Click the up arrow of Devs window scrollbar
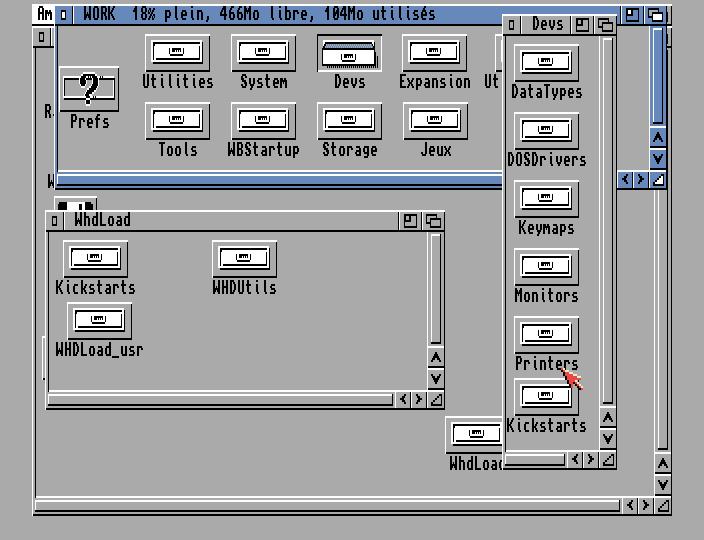Screen dimensions: 704x540 [x=608, y=418]
